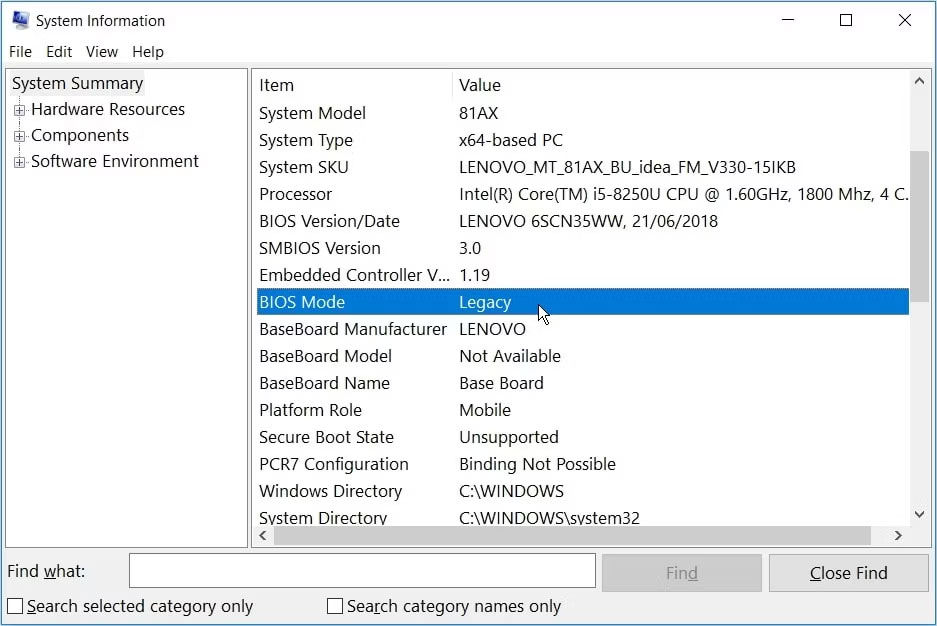The image size is (937, 626).
Task: Select Software Environment tree item
Action: coord(115,161)
